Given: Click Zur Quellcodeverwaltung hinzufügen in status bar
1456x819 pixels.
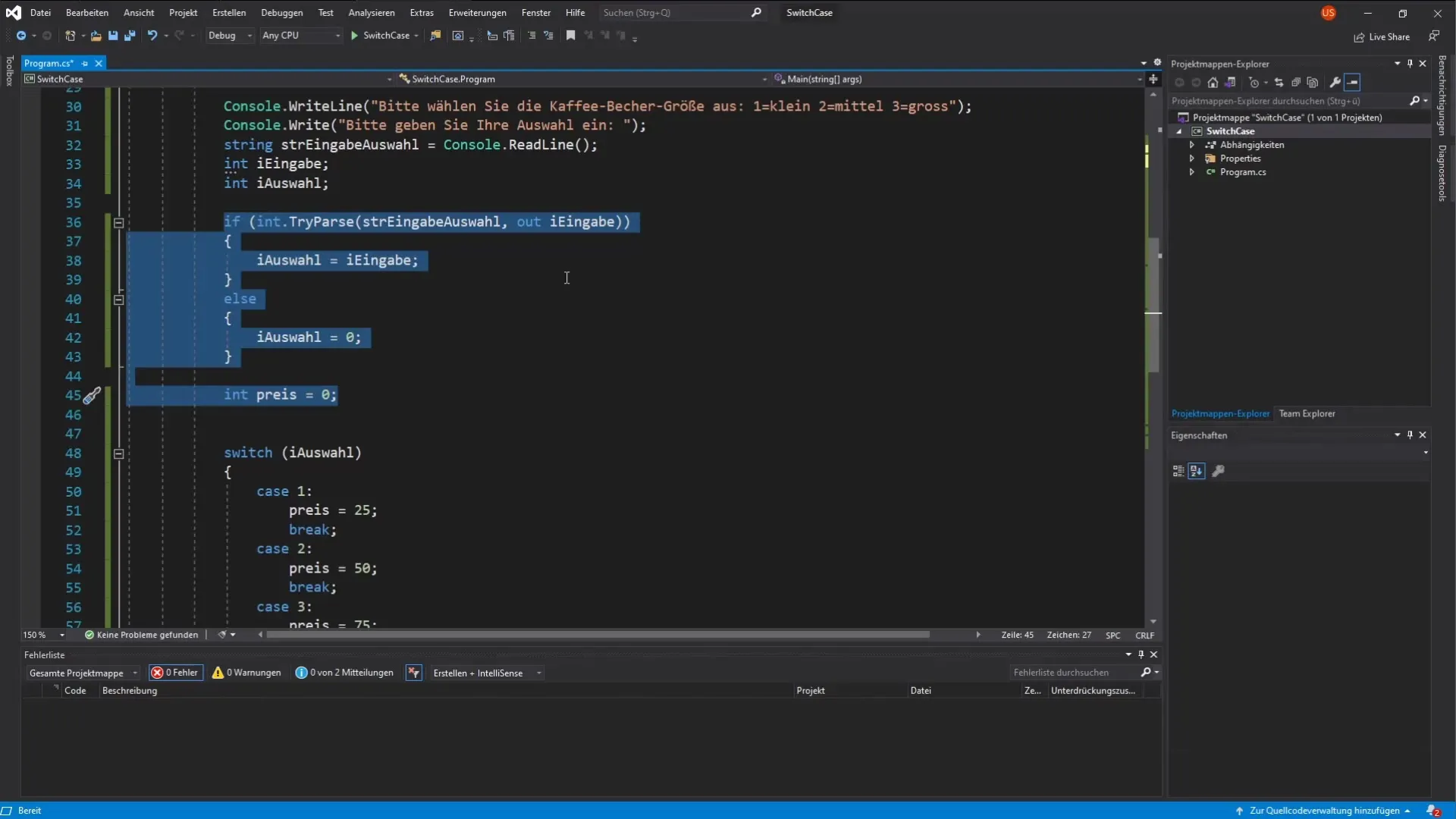Looking at the screenshot, I should click(1323, 811).
